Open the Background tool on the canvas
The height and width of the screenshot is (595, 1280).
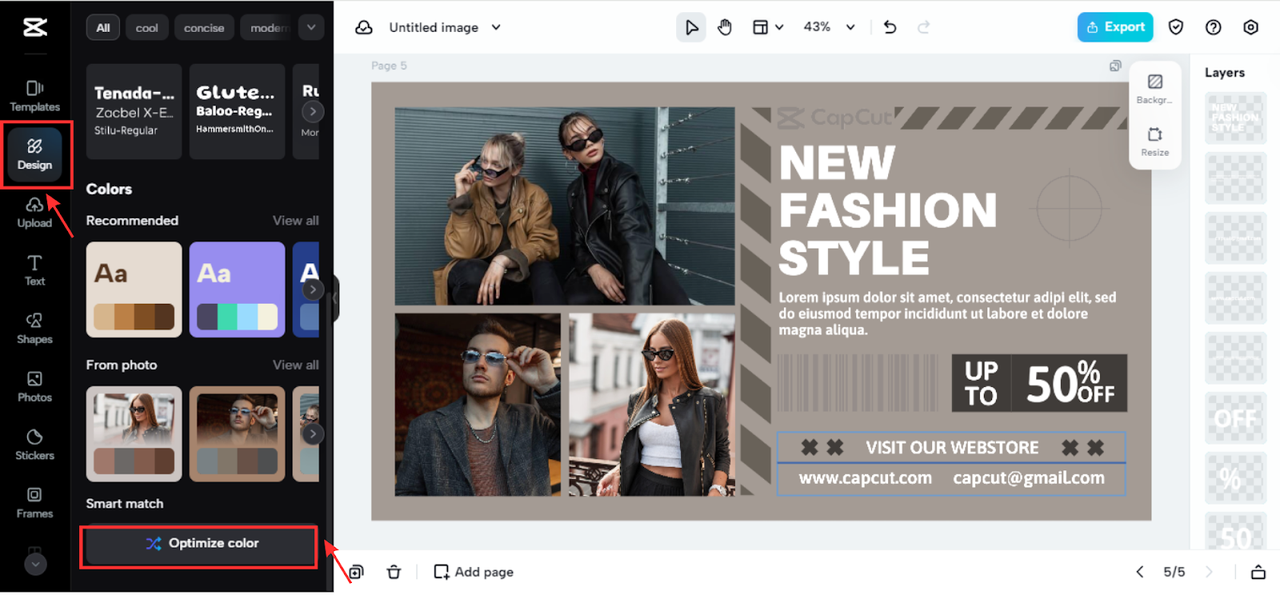[x=1155, y=88]
